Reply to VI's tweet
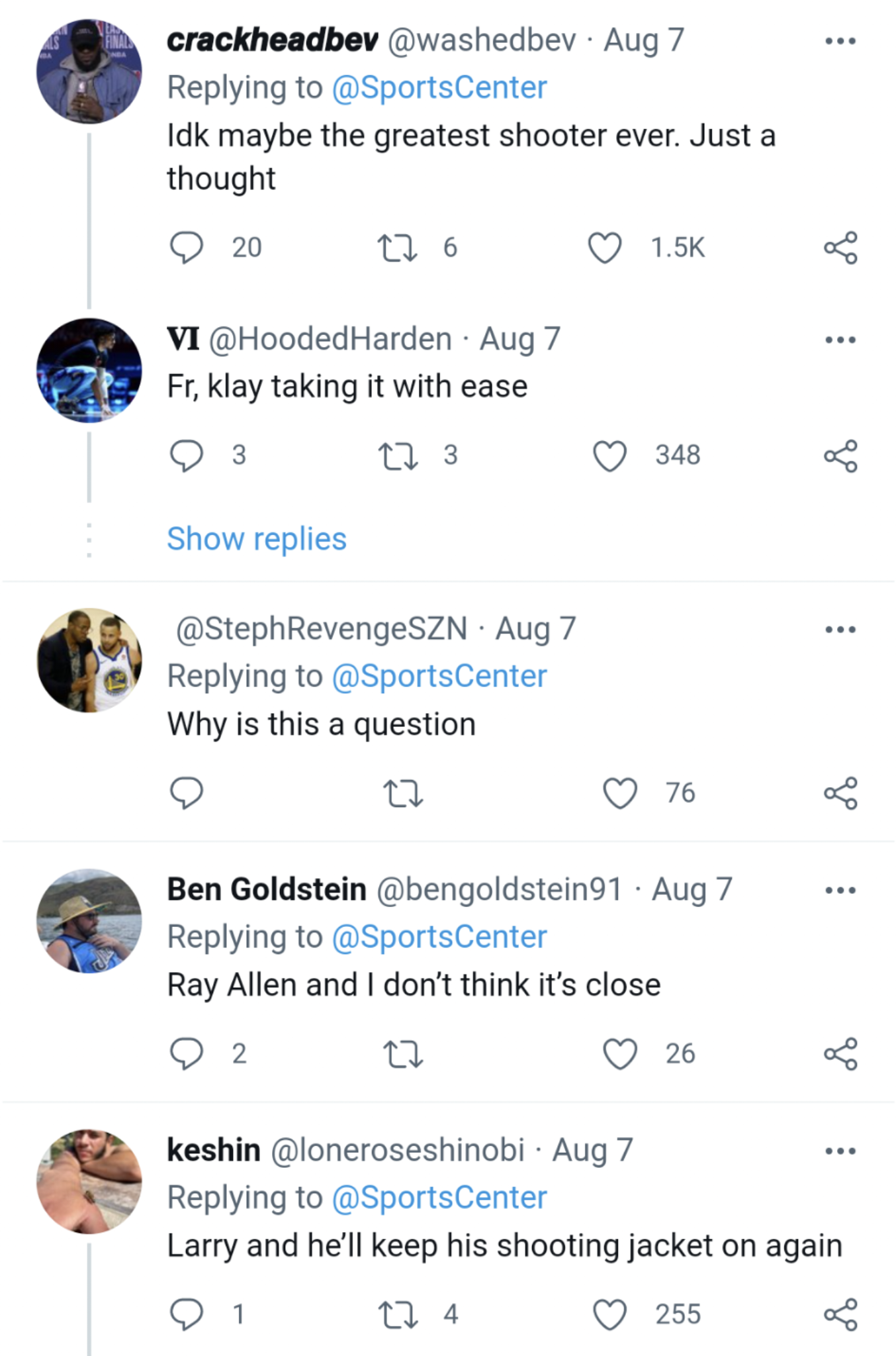The width and height of the screenshot is (896, 1356). pyautogui.click(x=187, y=454)
